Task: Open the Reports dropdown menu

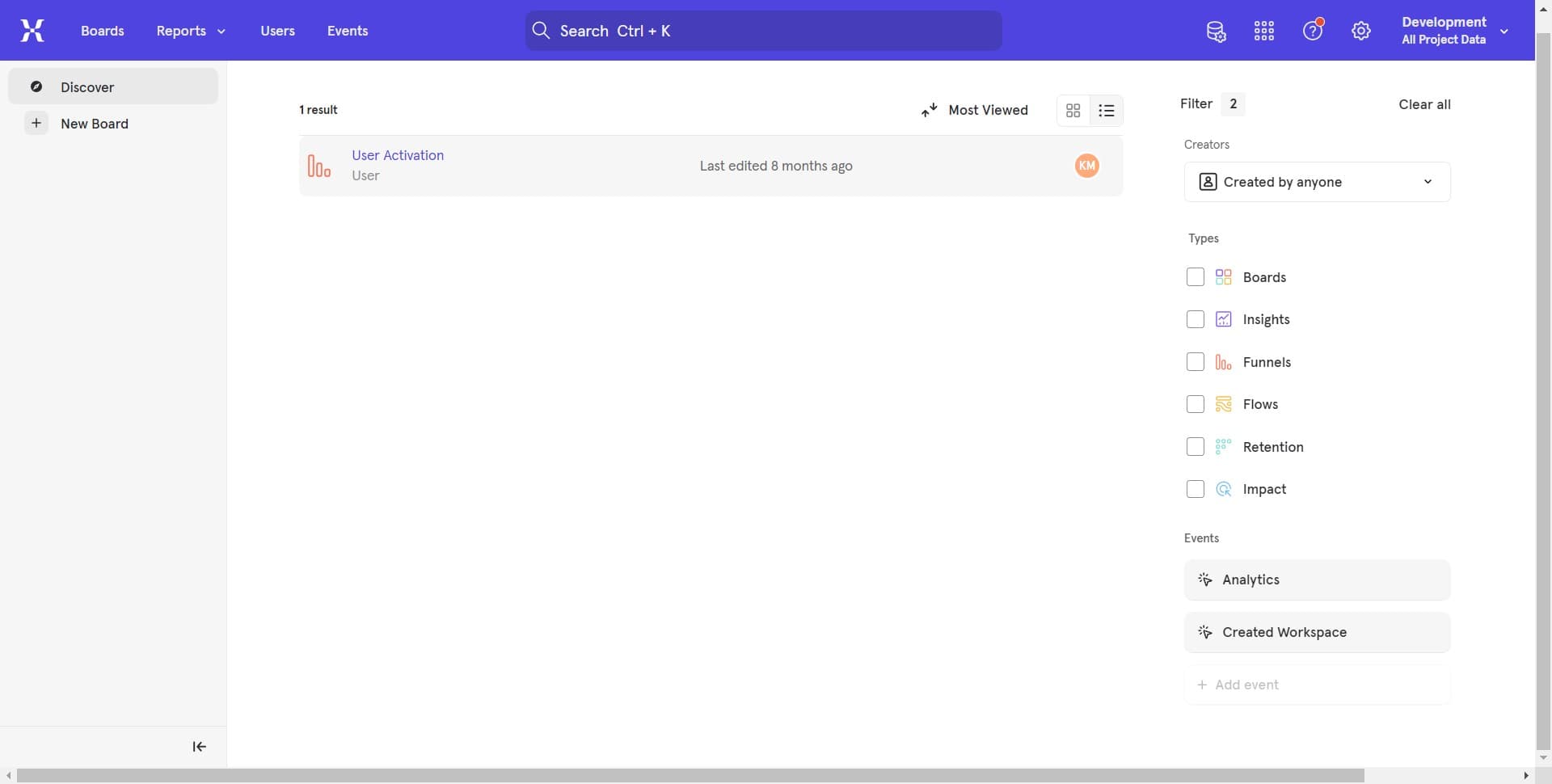Action: 190,31
